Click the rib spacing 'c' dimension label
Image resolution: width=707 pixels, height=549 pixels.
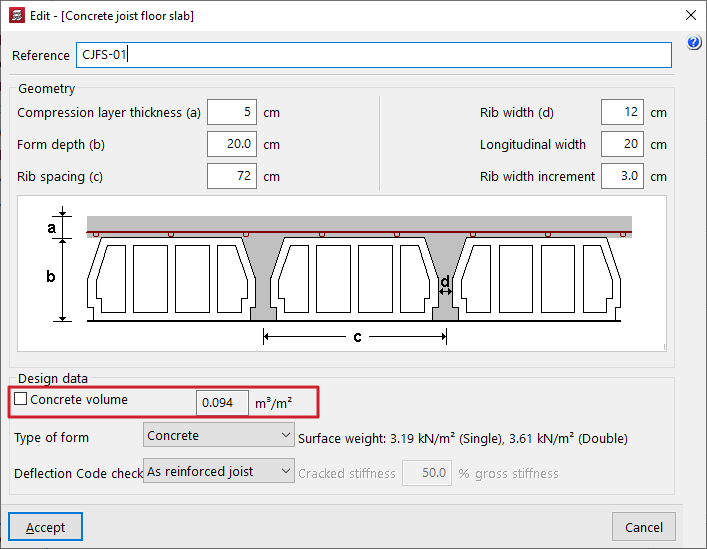(x=357, y=337)
